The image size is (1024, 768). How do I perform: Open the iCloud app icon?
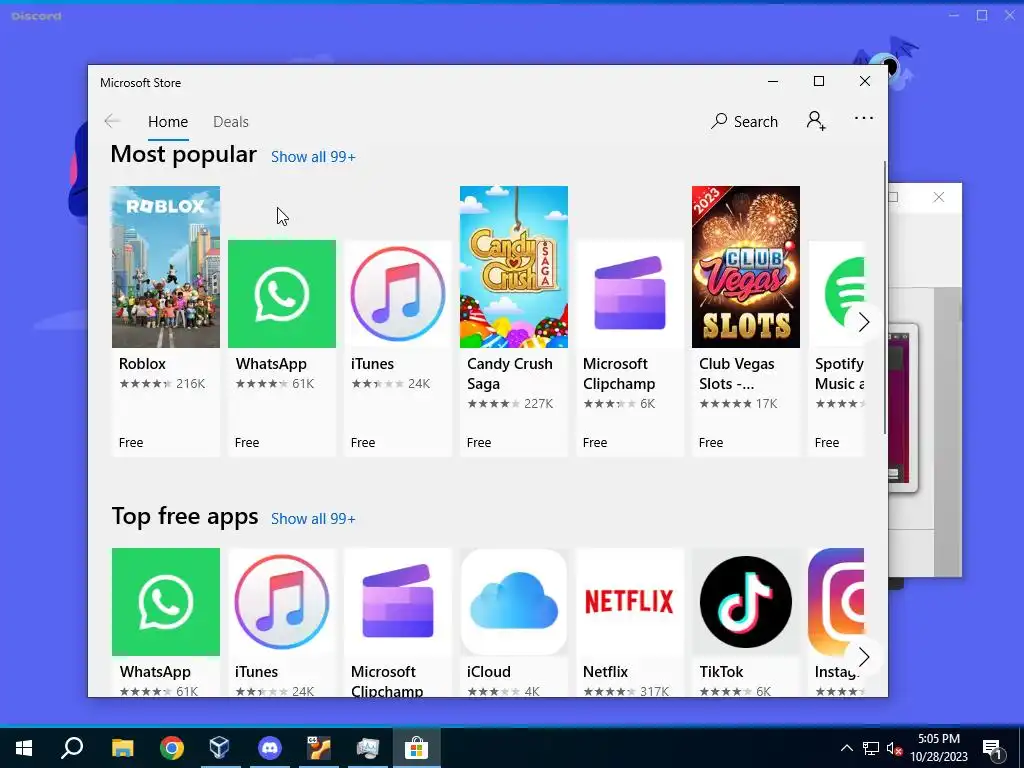coord(514,601)
